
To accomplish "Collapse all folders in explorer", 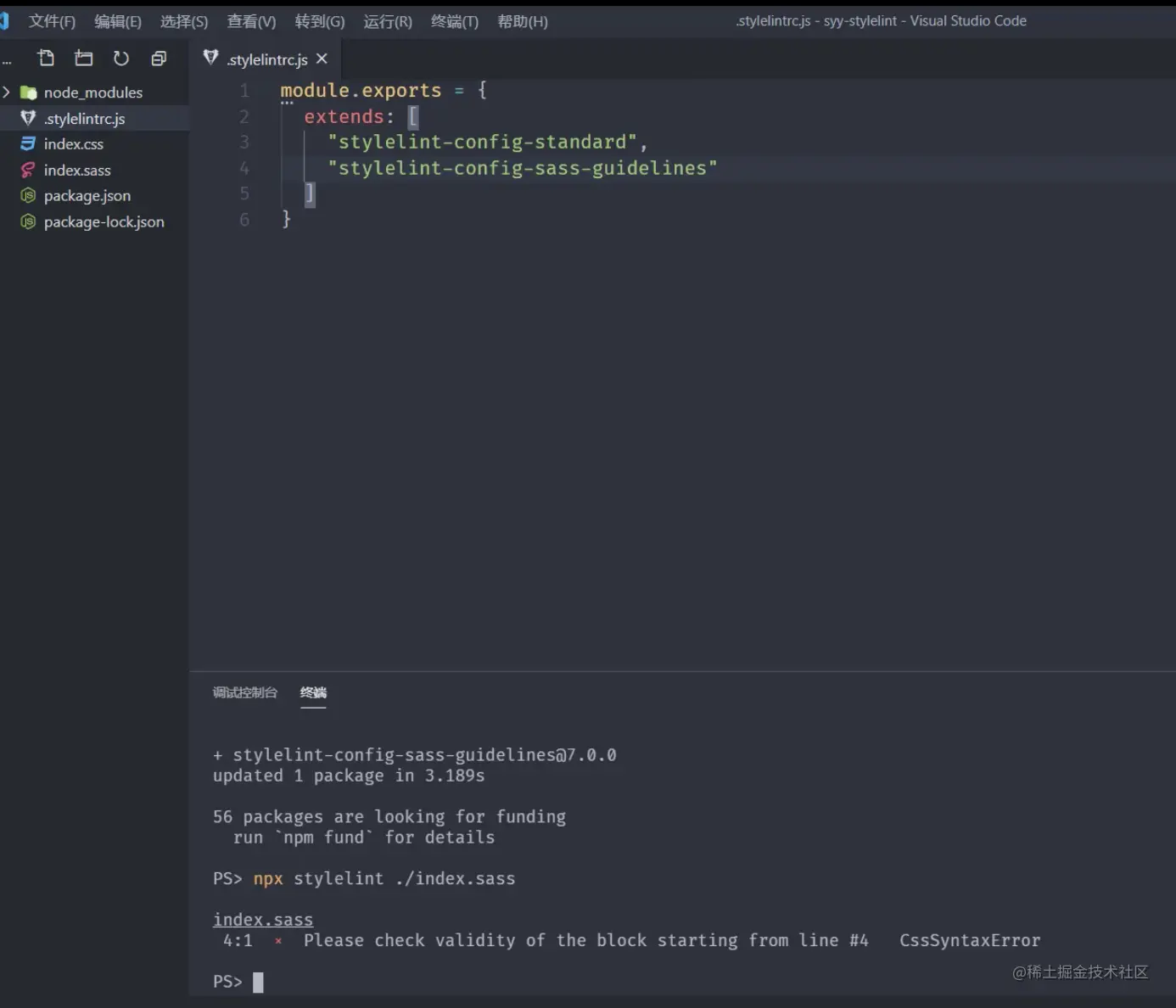I will pyautogui.click(x=159, y=58).
